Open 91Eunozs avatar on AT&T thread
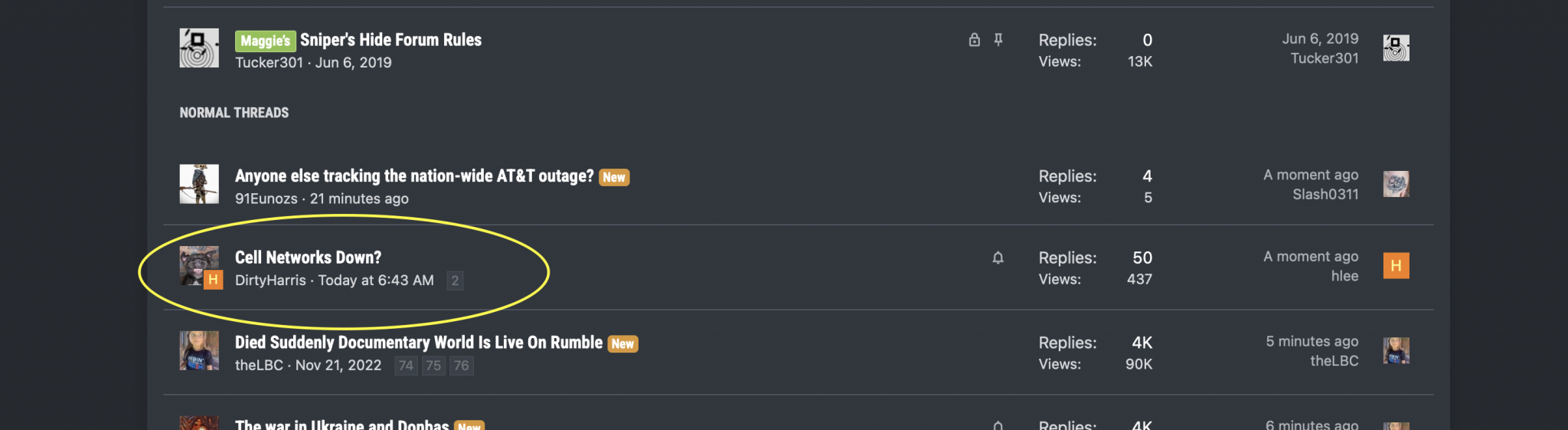This screenshot has width=1568, height=430. 199,184
